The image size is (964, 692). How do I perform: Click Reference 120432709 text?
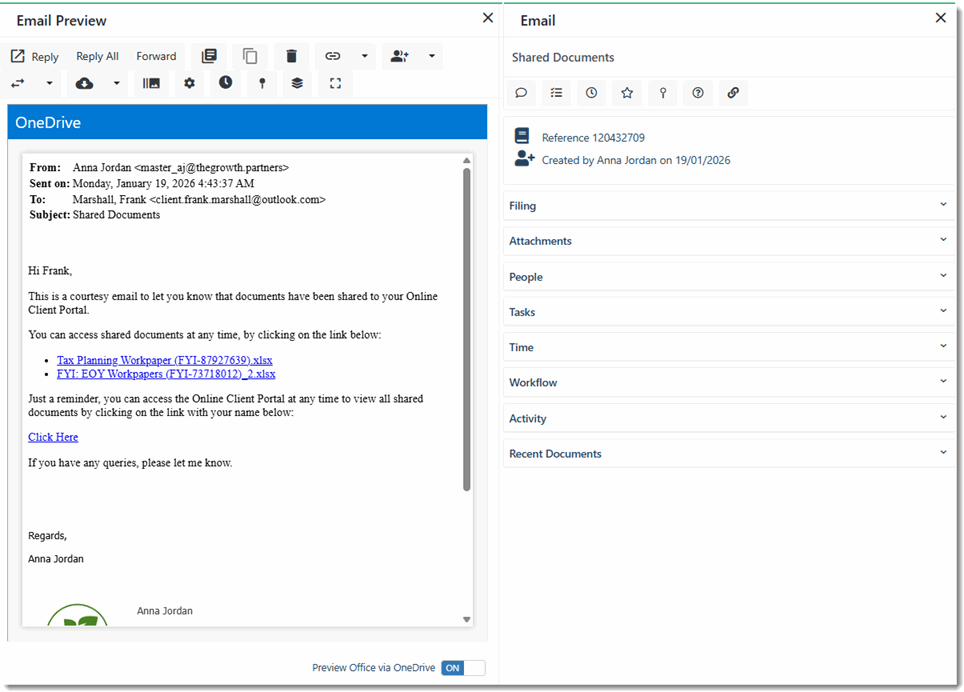[x=593, y=138]
